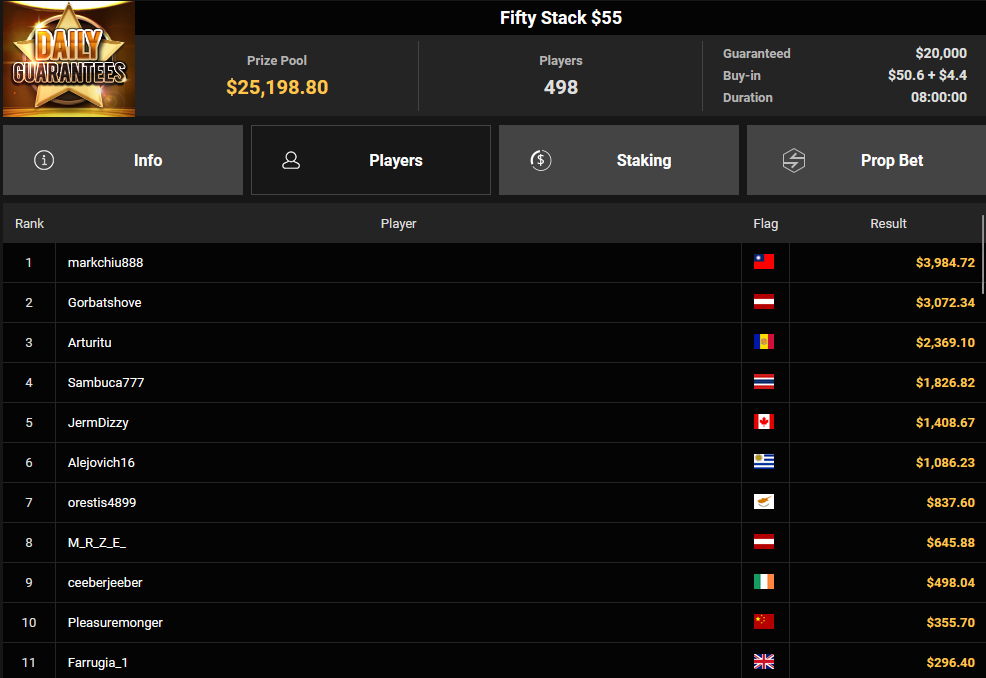Open the Prop Bet tab
986x678 pixels.
(x=867, y=160)
